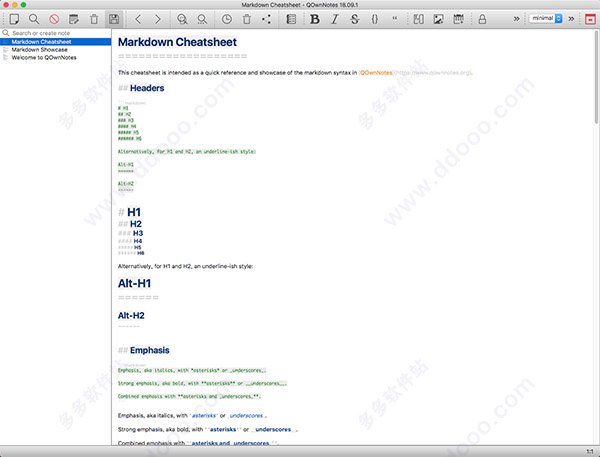
Task: Follow the orange QOwnNotes link
Action: tap(376, 72)
